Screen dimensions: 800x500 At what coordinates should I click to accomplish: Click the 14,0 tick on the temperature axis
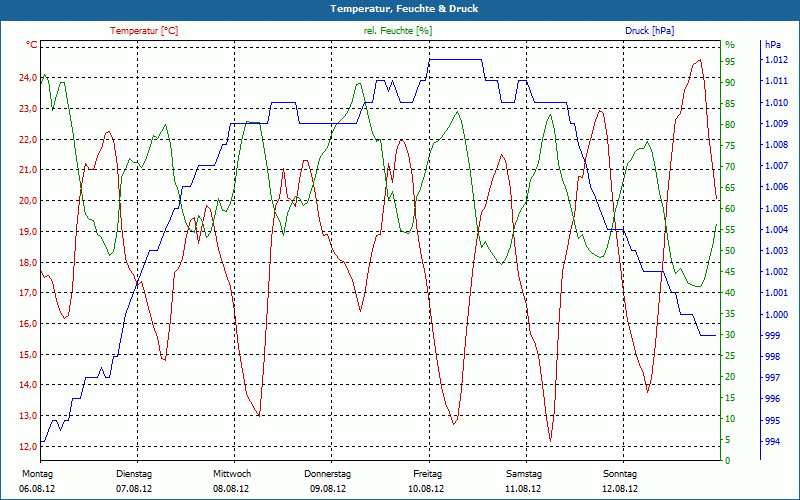point(28,385)
